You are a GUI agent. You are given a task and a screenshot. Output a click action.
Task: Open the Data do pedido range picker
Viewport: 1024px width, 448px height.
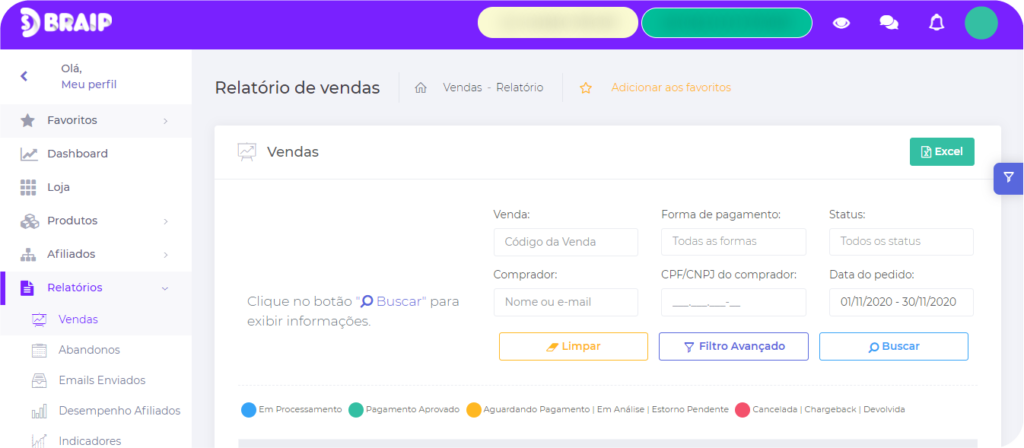pyautogui.click(x=901, y=302)
